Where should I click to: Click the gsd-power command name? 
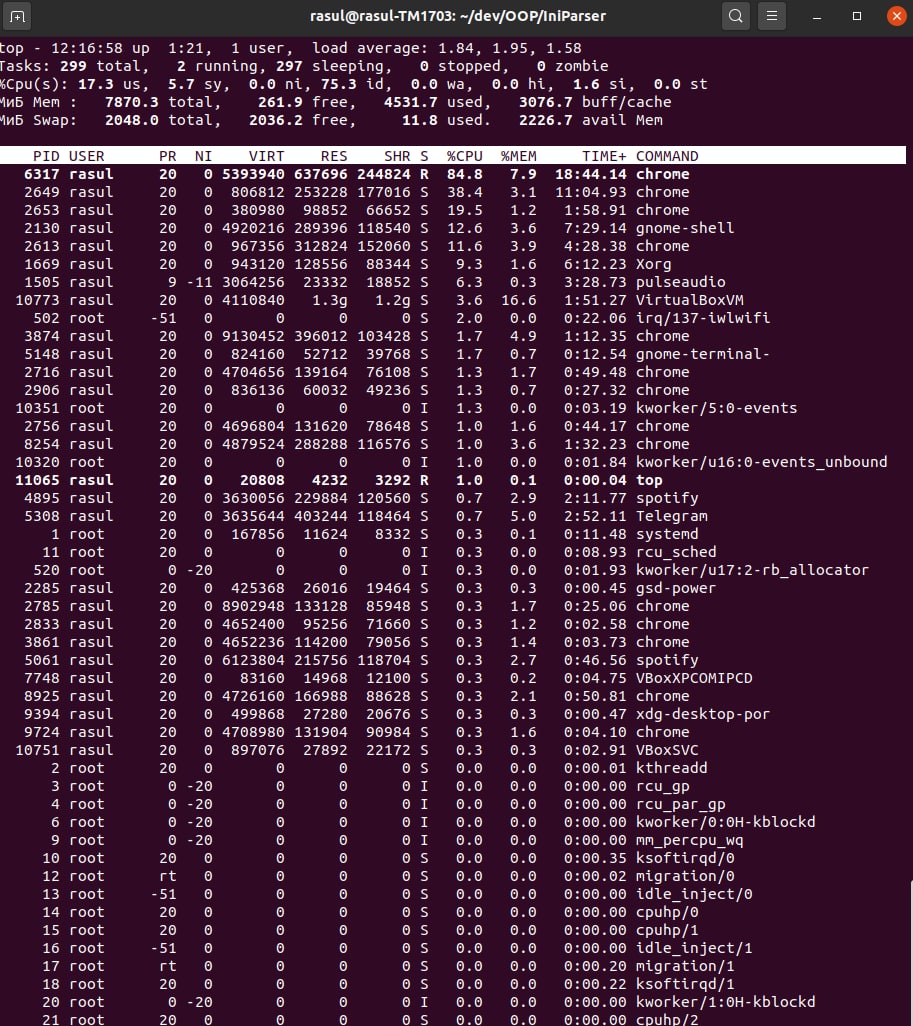click(x=676, y=588)
